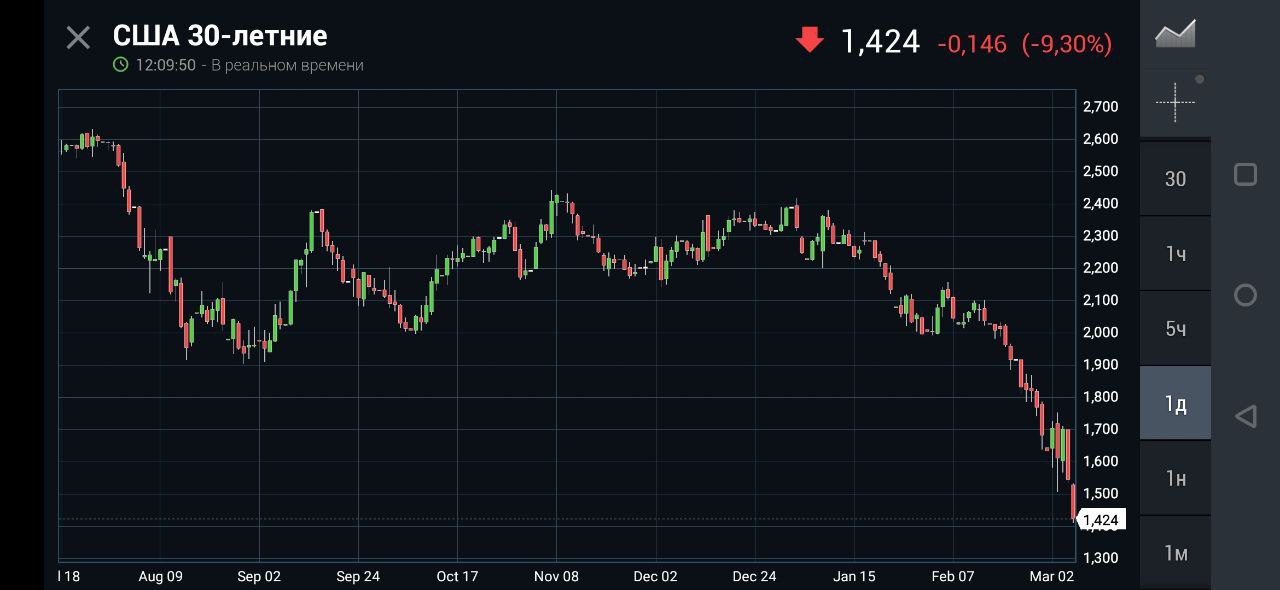Click the США 30-летние title

(220, 35)
